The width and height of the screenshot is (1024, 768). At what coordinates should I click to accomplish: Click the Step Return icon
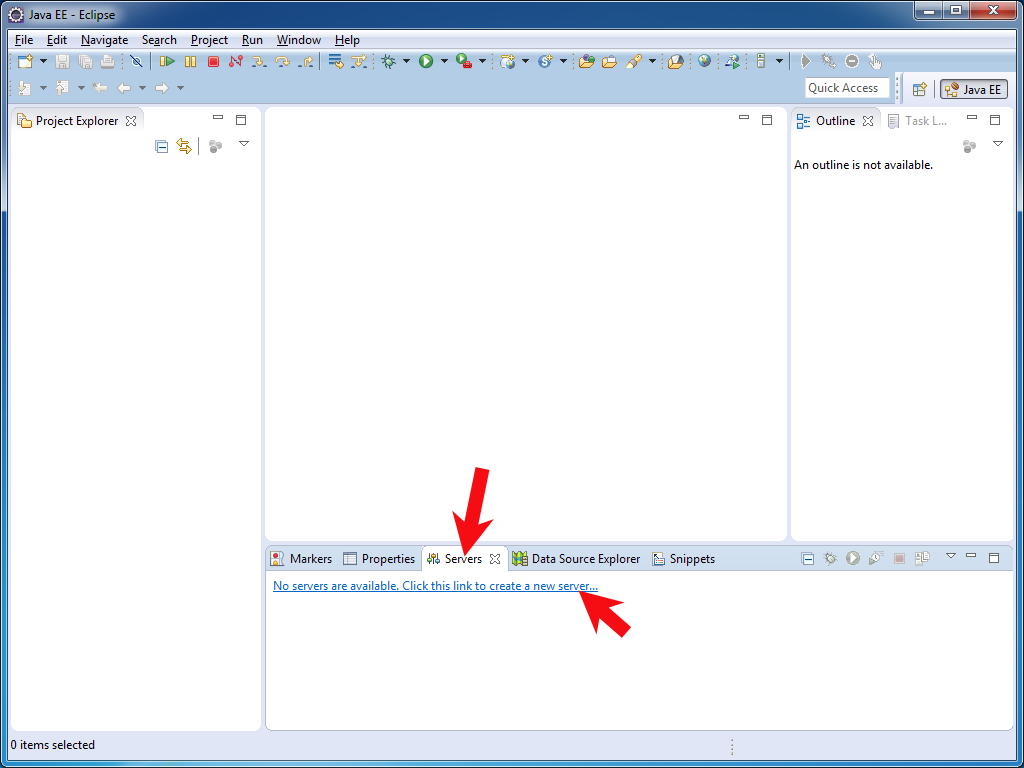click(305, 61)
